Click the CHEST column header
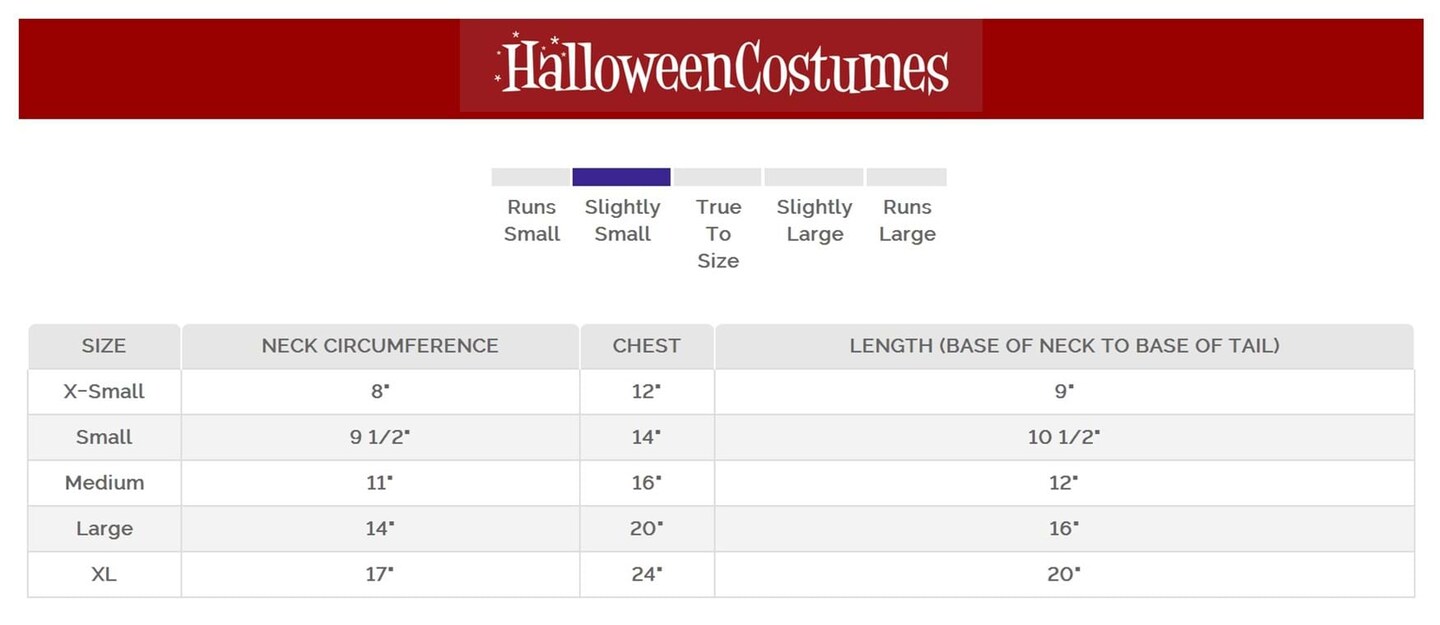The image size is (1440, 625). point(646,346)
